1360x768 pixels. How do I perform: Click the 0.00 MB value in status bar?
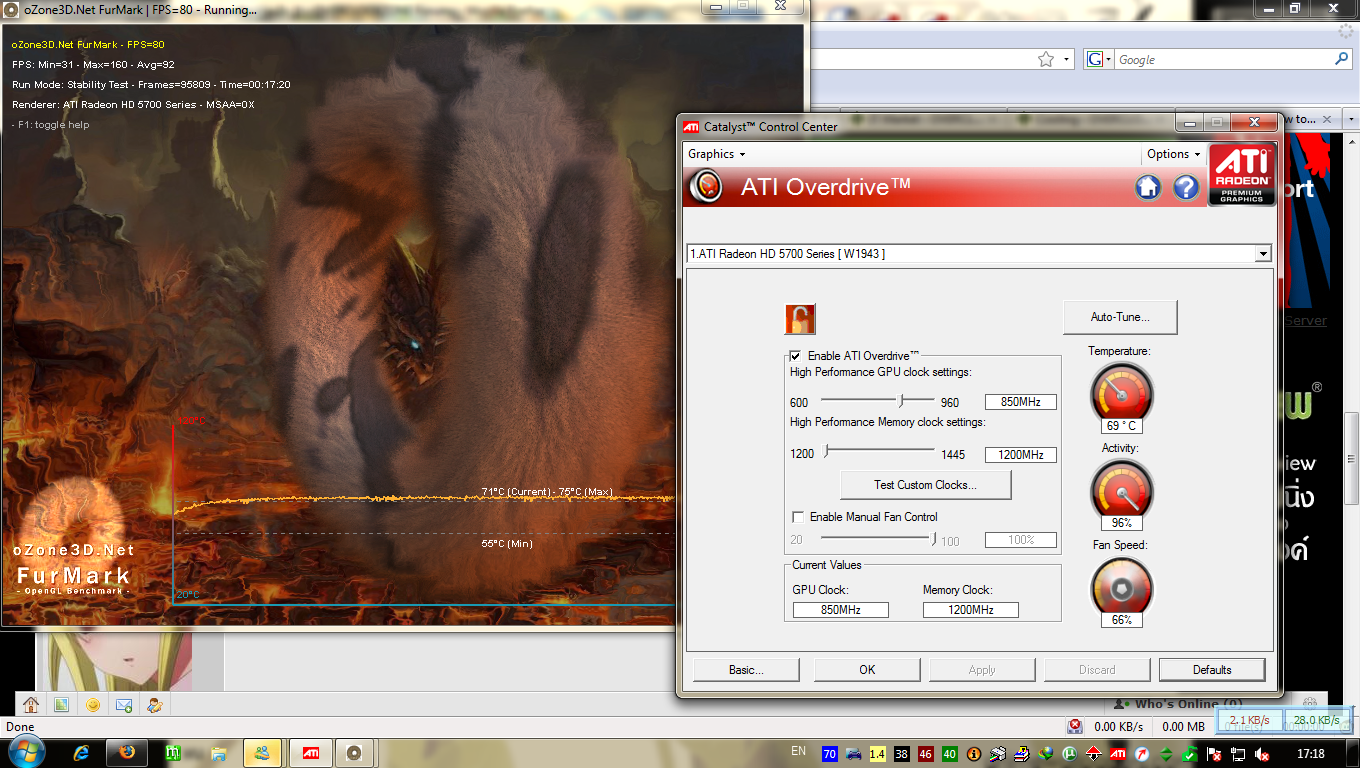pyautogui.click(x=1184, y=727)
